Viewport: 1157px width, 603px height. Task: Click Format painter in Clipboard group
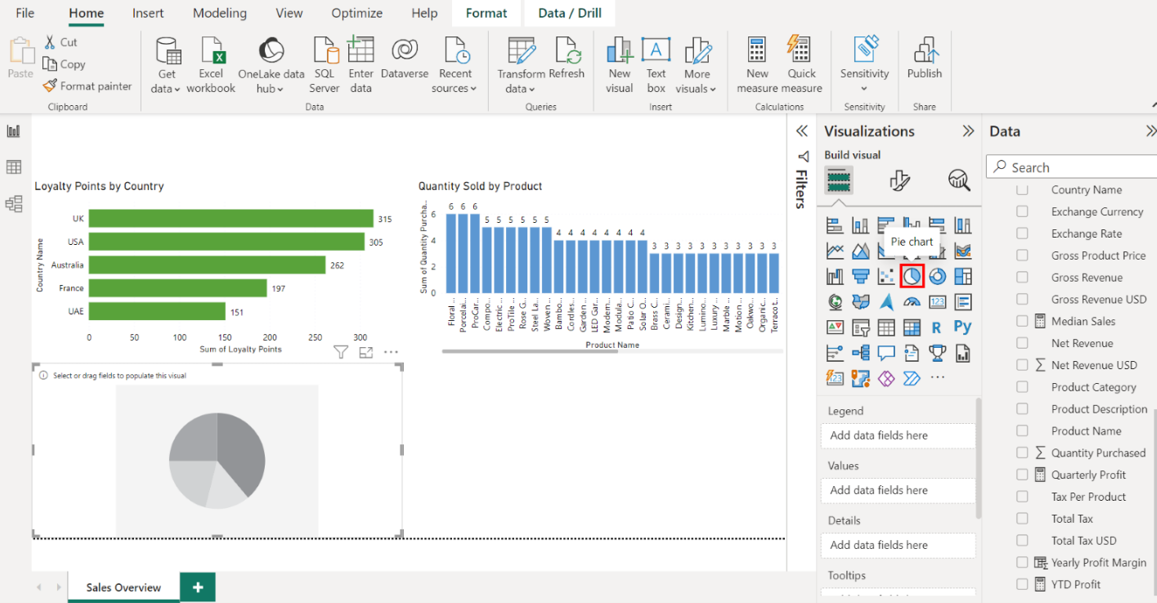pos(87,86)
